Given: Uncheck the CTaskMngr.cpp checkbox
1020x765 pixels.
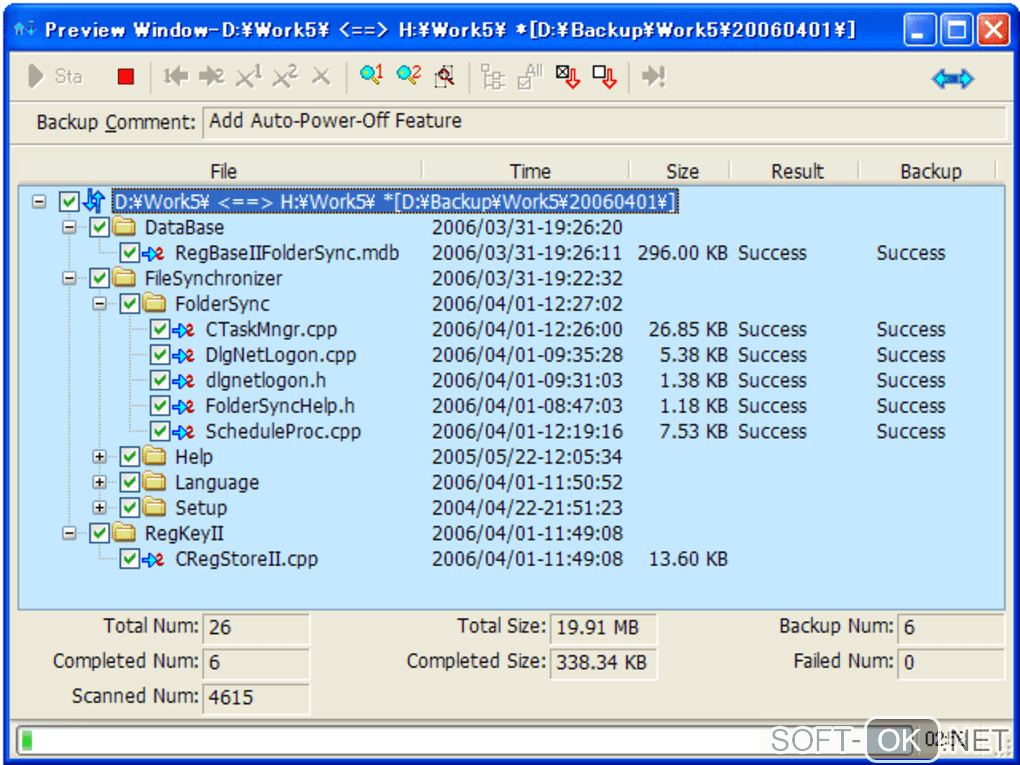Looking at the screenshot, I should 160,329.
